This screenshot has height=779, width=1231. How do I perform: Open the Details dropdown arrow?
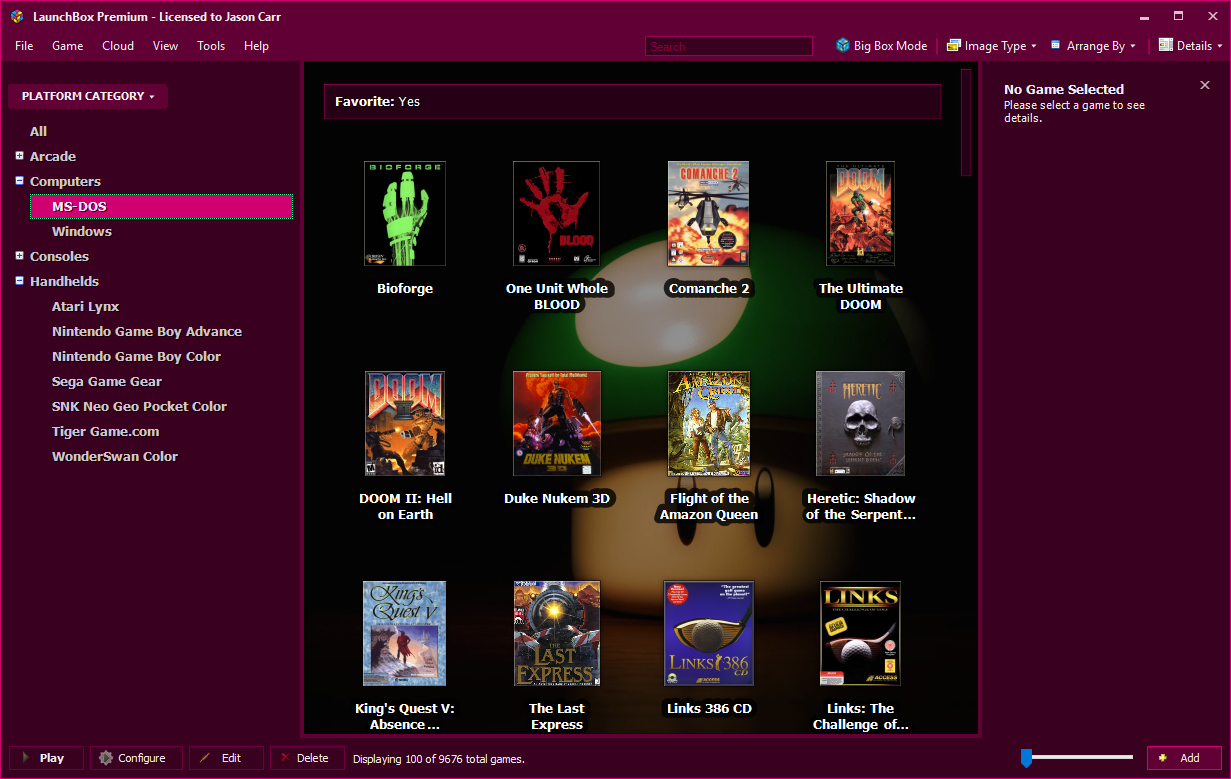coord(1220,46)
